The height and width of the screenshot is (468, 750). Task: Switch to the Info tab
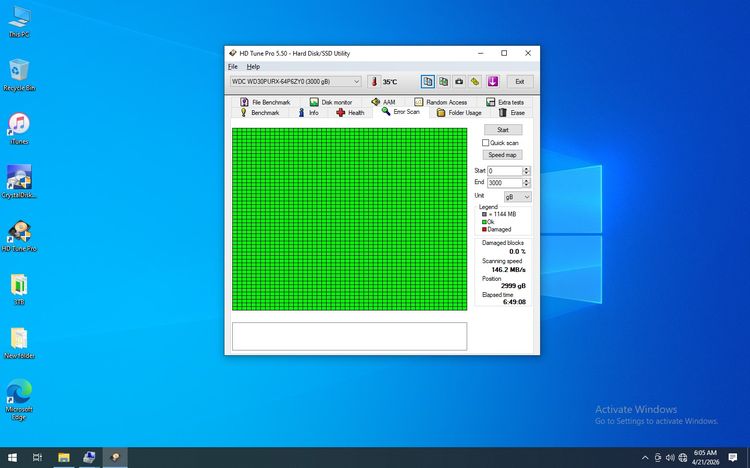309,112
